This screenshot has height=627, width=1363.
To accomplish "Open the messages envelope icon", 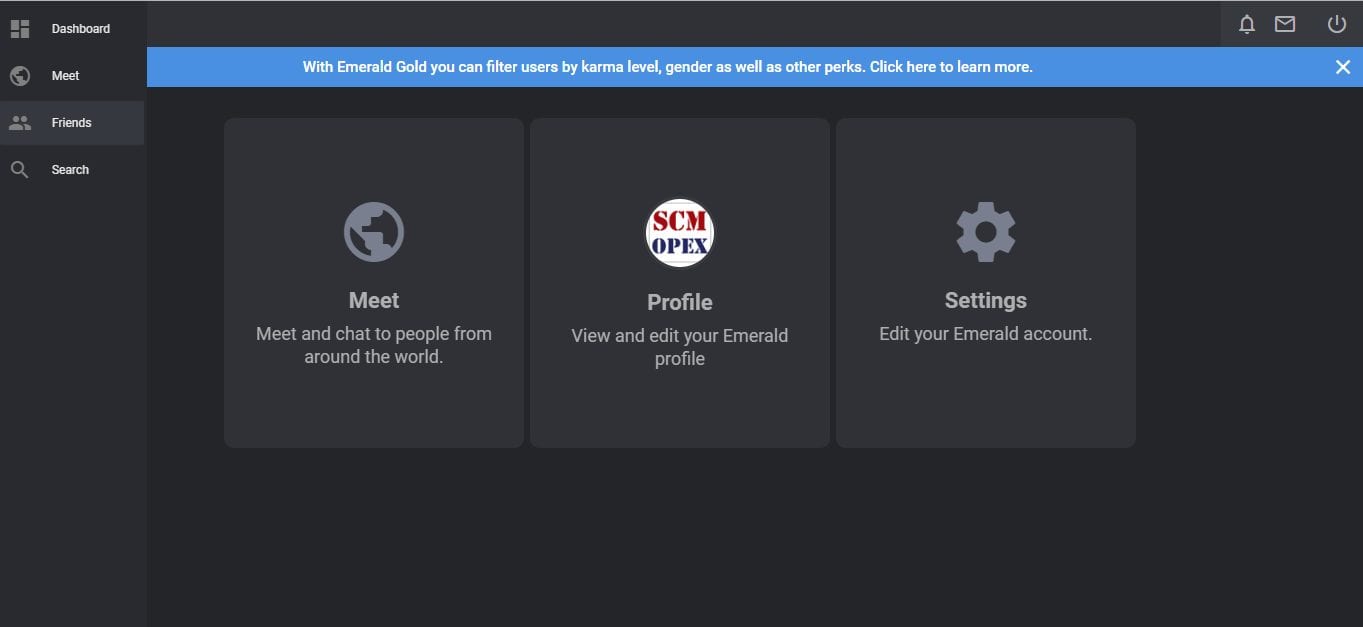I will point(1285,24).
